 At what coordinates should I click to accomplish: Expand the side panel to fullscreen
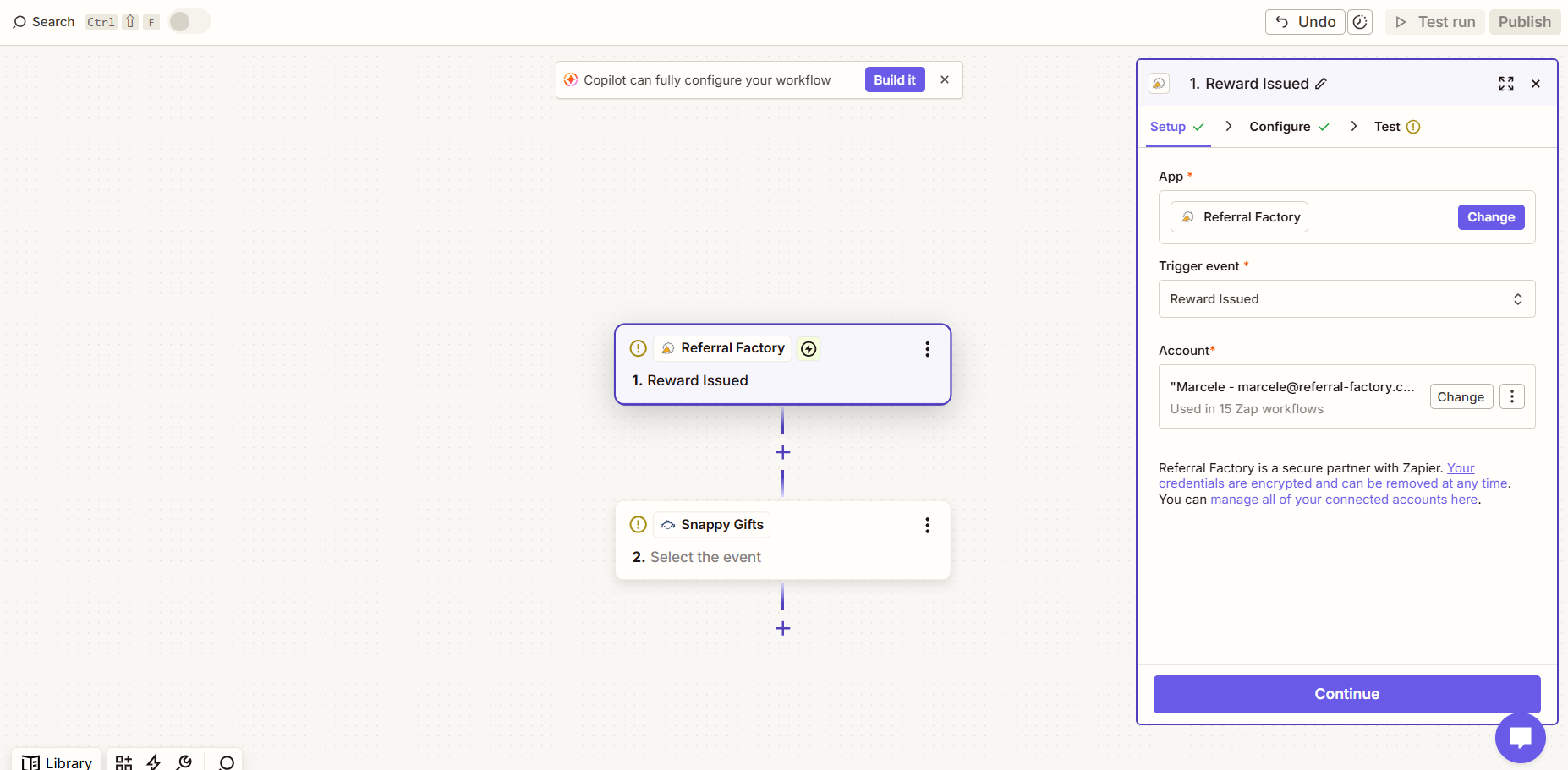click(1506, 84)
